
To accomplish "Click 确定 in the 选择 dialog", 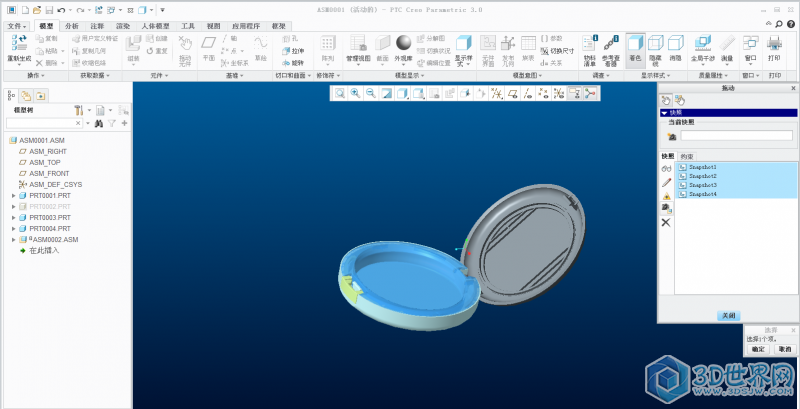I will 758,349.
